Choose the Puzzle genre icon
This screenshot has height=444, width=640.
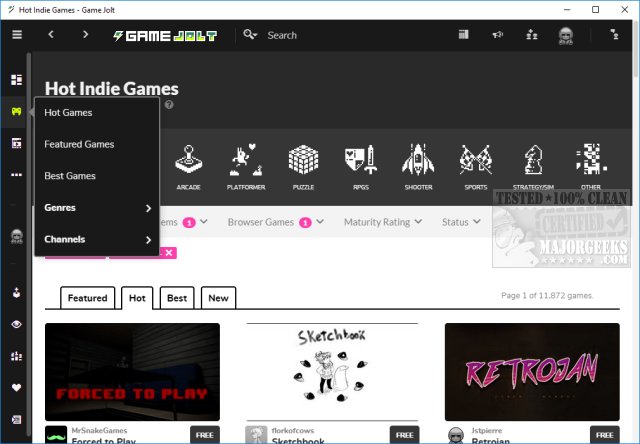click(303, 167)
